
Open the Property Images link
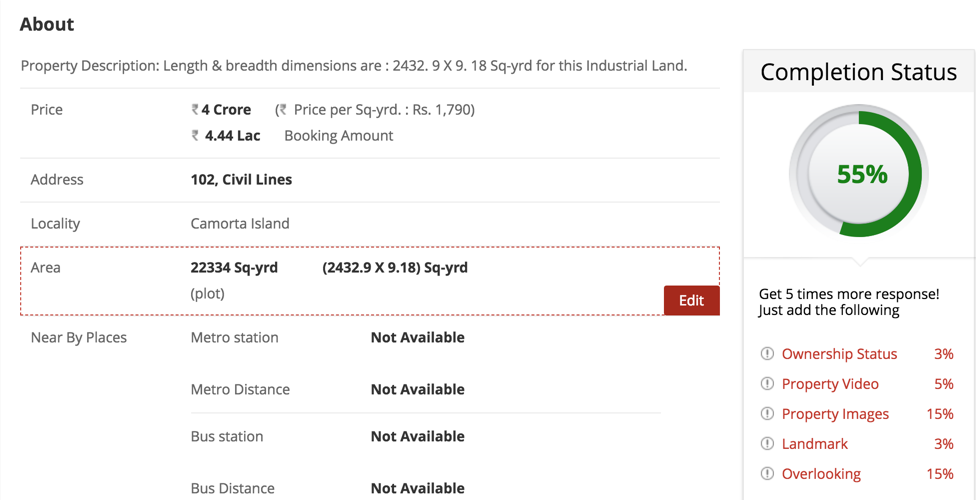(835, 414)
